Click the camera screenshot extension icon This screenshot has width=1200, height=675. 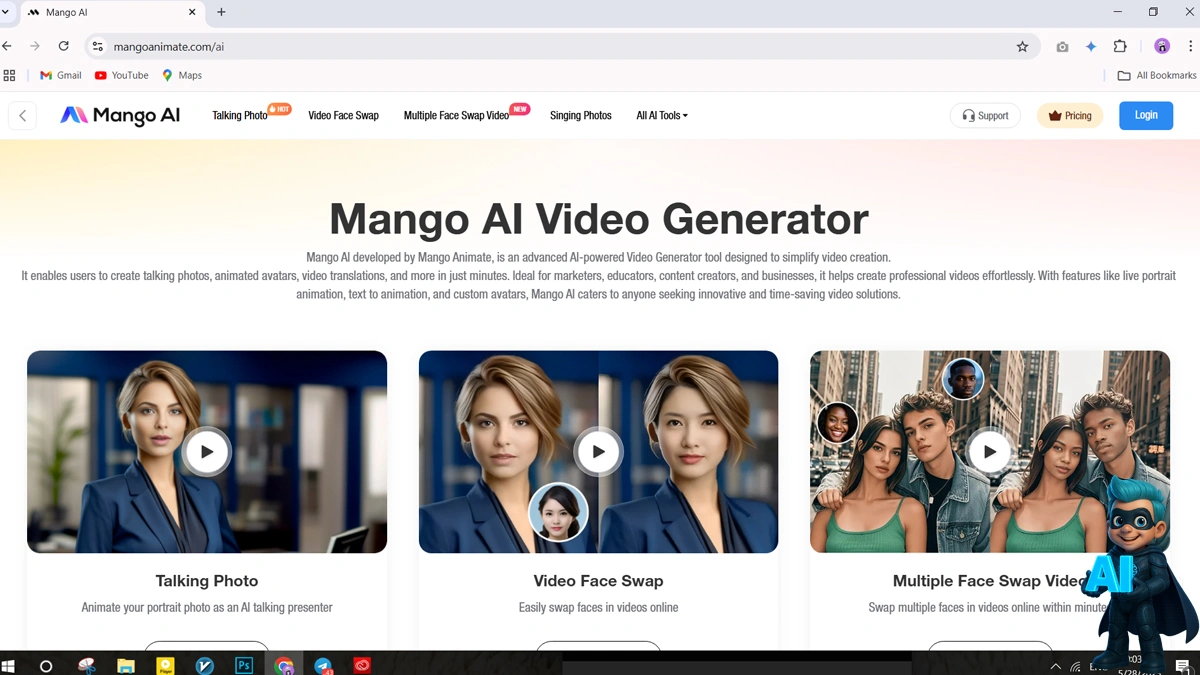coord(1062,46)
